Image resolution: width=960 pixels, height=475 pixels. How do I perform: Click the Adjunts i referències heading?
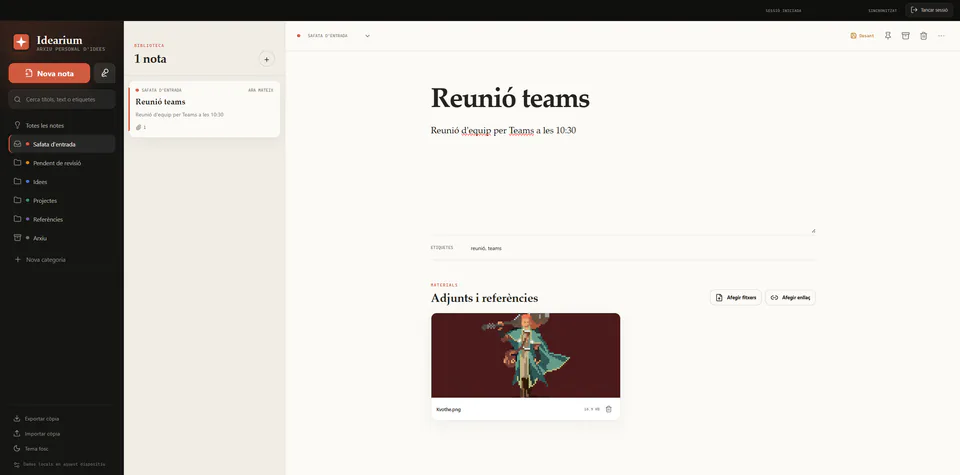484,298
